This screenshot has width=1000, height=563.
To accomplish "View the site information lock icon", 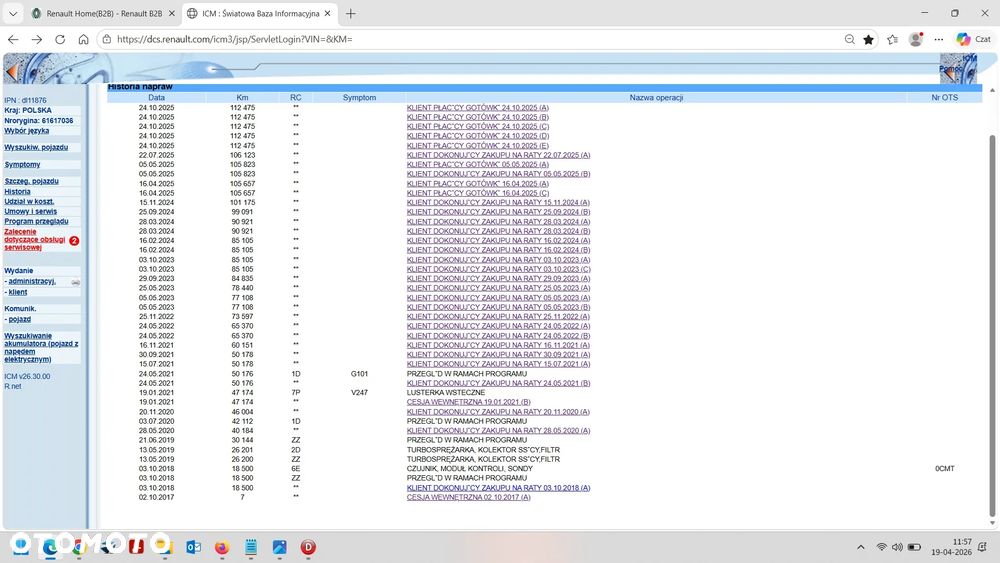I will tap(107, 40).
